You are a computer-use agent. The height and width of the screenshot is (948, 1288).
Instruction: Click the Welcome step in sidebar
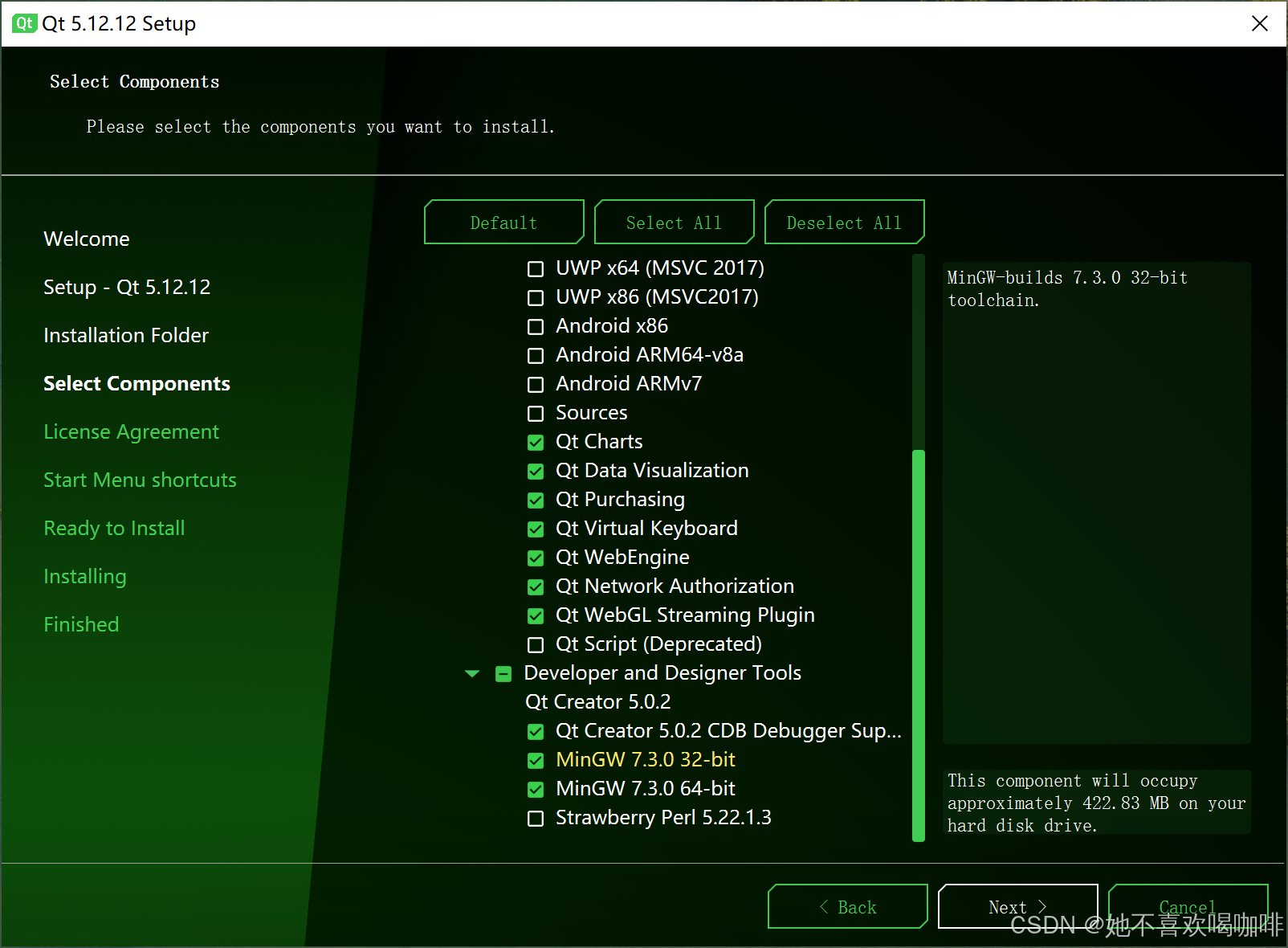[x=87, y=239]
